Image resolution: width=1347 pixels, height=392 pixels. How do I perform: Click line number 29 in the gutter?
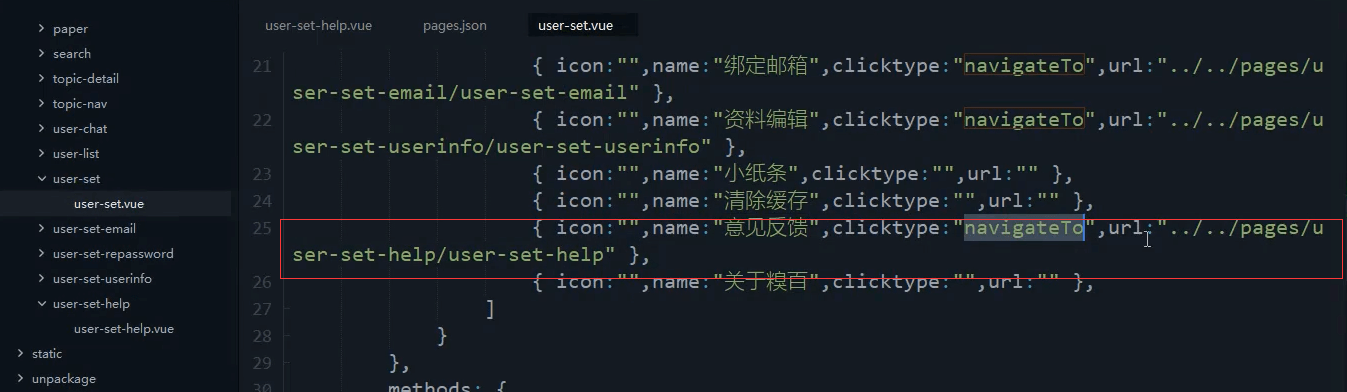tap(261, 364)
